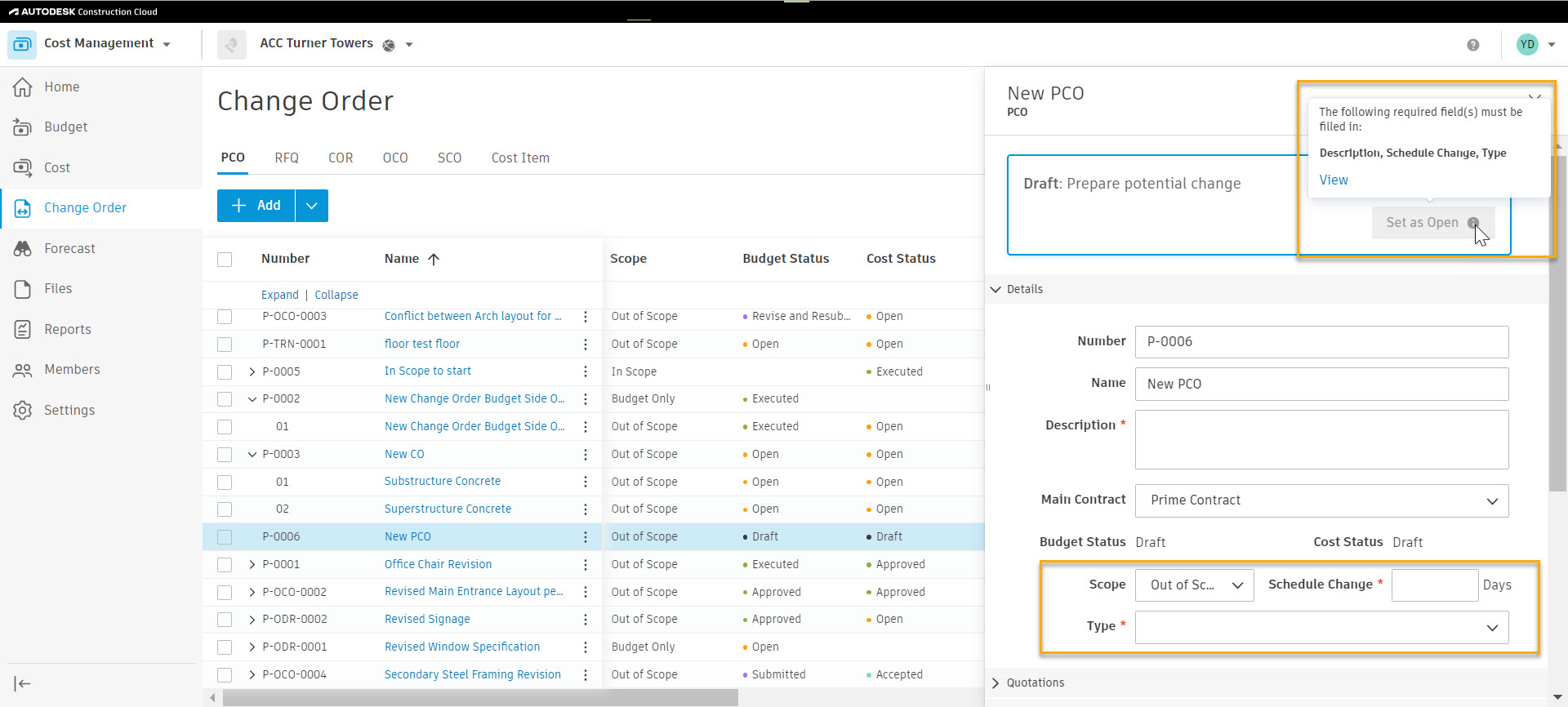Open the row menu for Office Chair Revision
The image size is (1568, 707).
point(585,565)
